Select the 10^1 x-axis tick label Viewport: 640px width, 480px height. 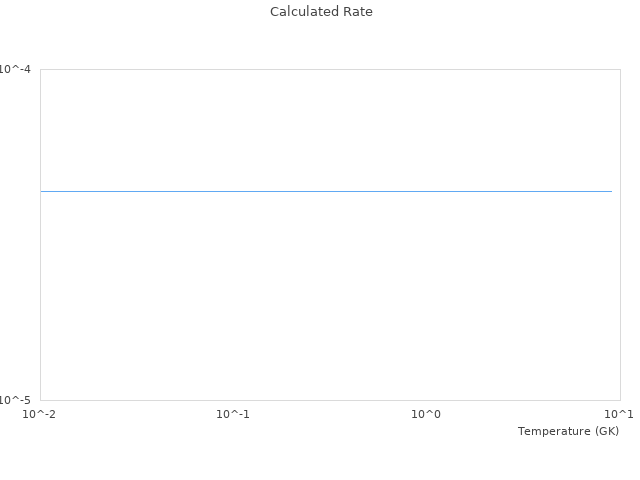point(619,414)
